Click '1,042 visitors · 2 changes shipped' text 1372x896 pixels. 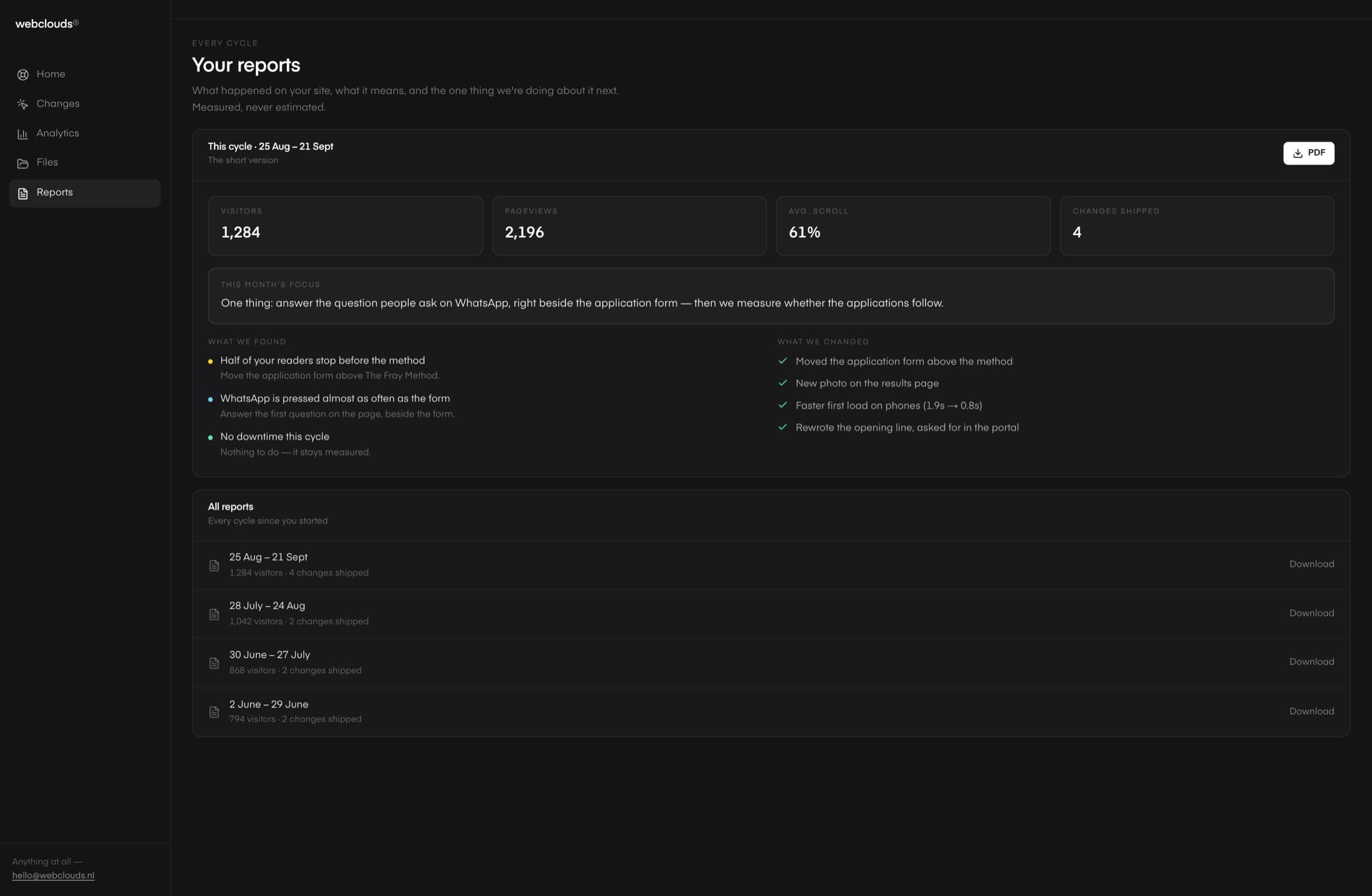point(299,621)
